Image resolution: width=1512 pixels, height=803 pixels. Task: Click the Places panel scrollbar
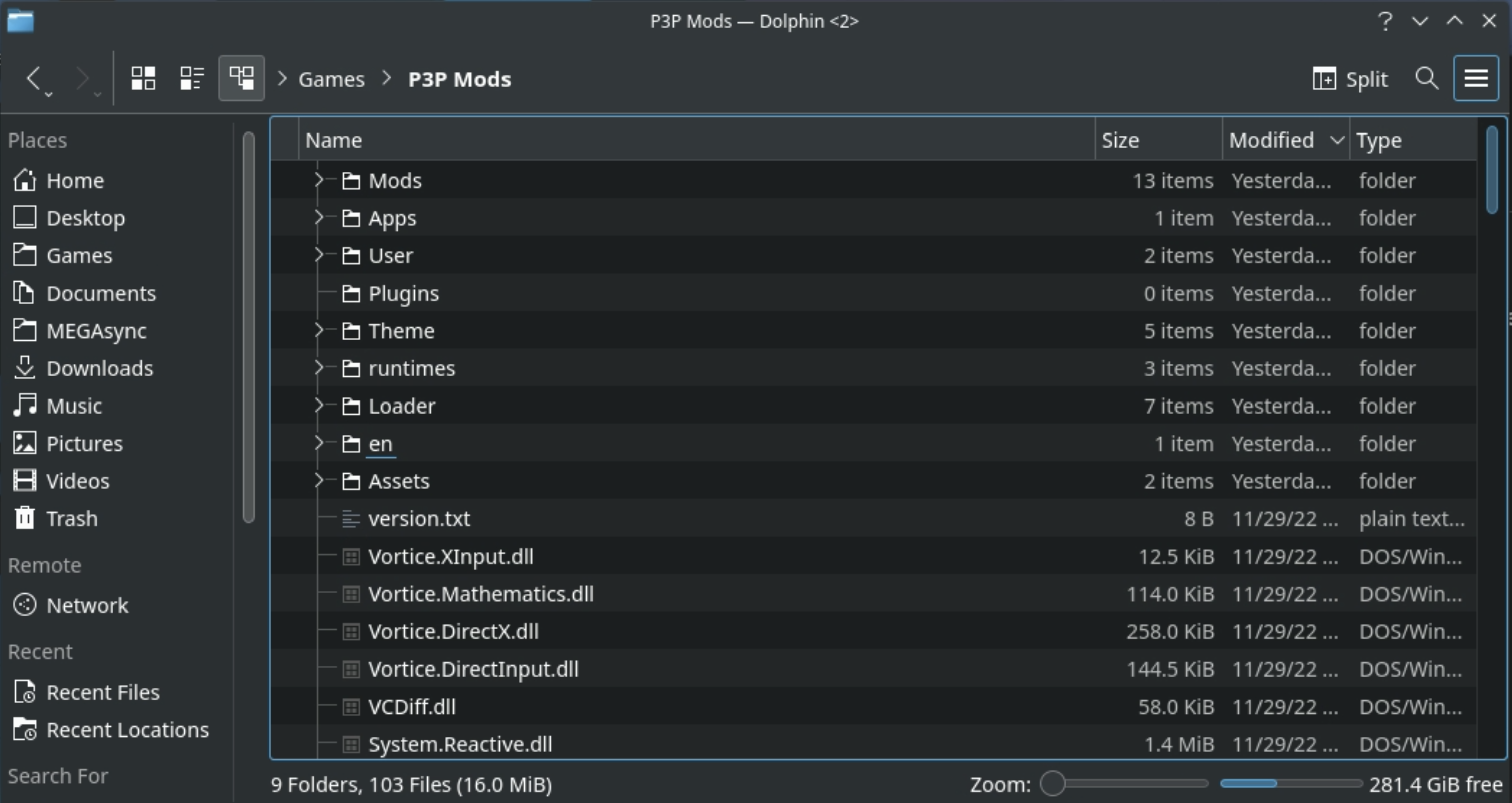pyautogui.click(x=248, y=327)
